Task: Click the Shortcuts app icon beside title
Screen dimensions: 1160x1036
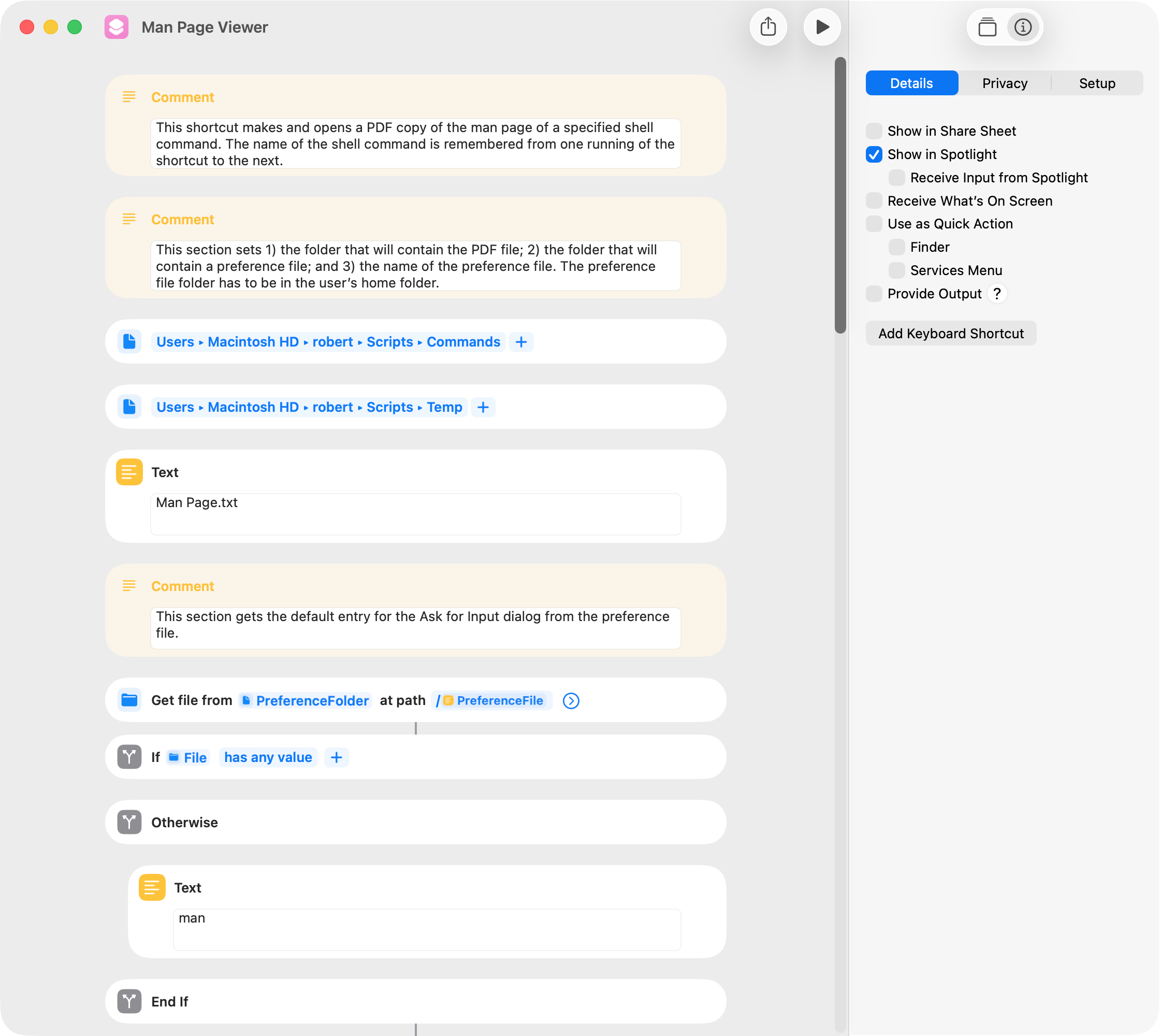Action: tap(117, 27)
